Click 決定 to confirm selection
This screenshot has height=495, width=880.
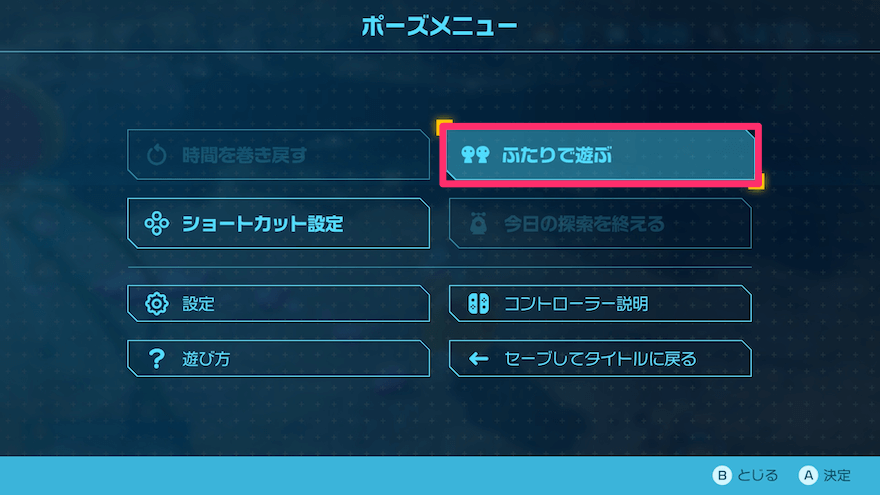[826, 476]
